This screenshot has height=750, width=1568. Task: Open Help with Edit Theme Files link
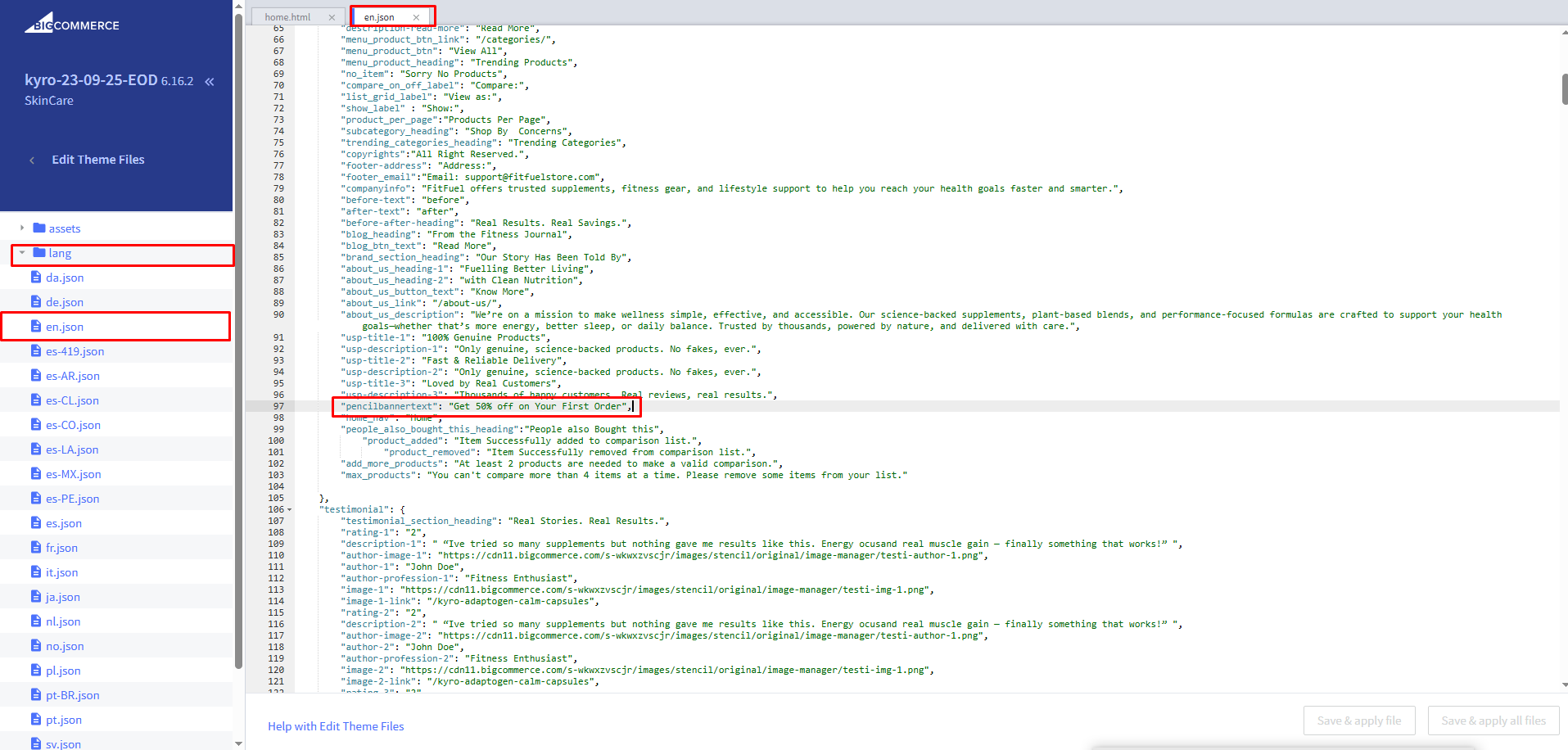tap(336, 726)
